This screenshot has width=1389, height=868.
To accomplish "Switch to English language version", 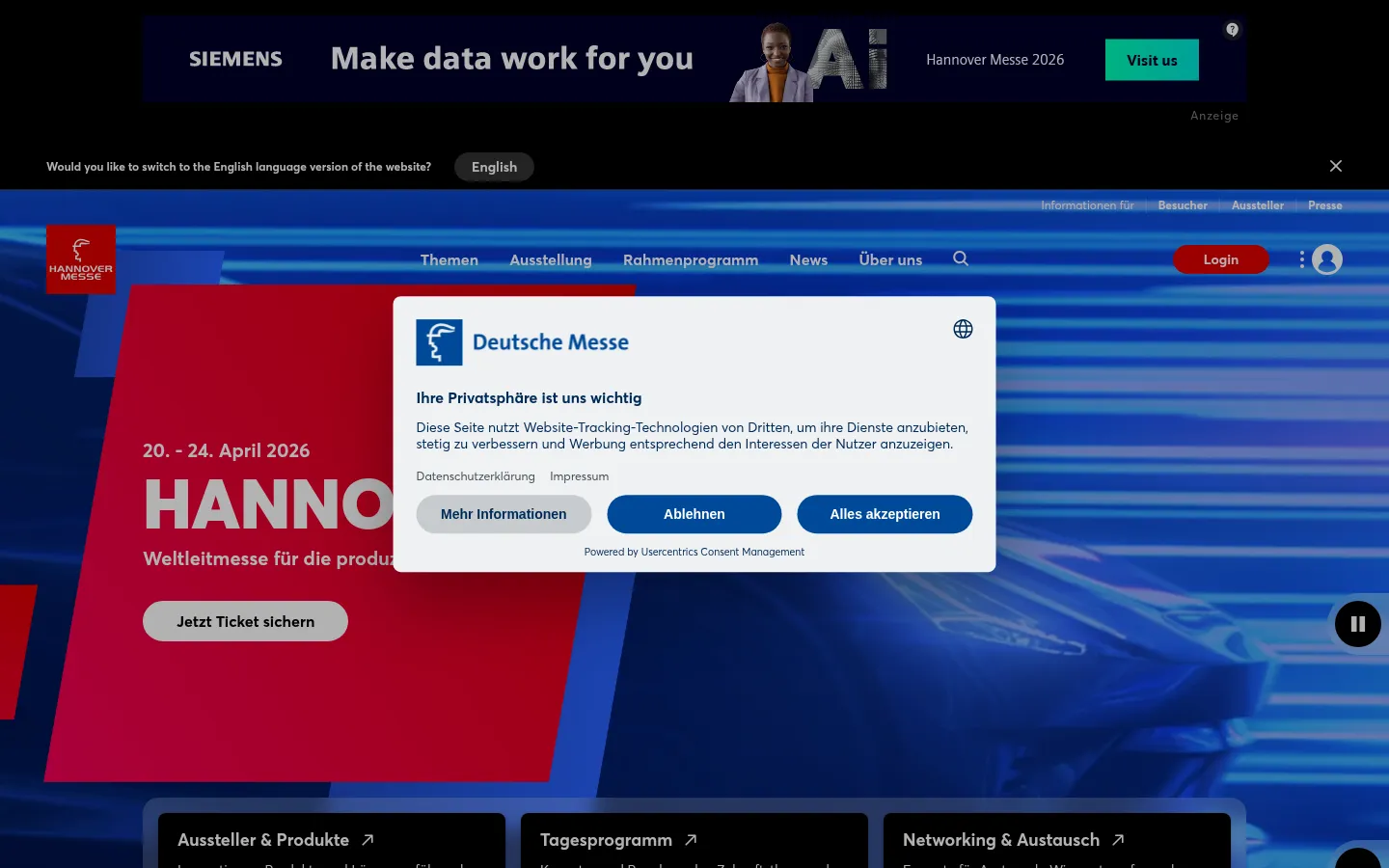I will click(494, 167).
